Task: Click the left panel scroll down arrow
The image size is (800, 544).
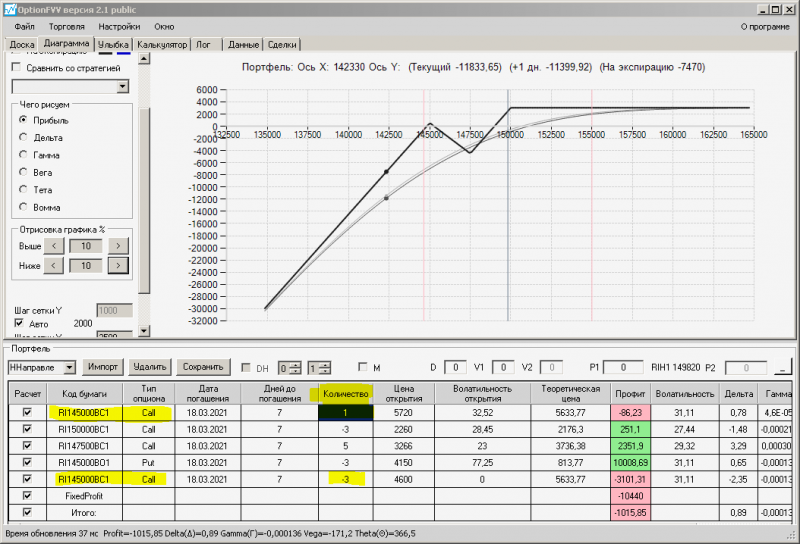Action: [x=144, y=331]
